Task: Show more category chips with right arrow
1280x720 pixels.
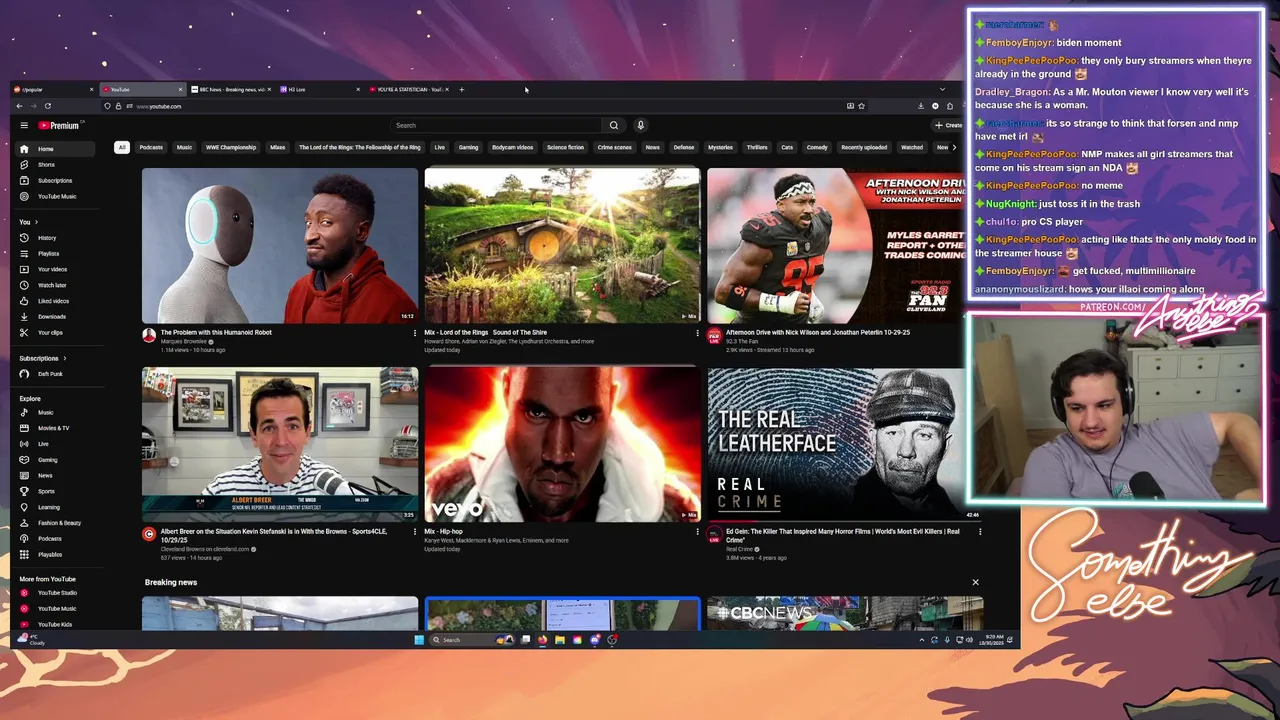Action: pyautogui.click(x=954, y=147)
